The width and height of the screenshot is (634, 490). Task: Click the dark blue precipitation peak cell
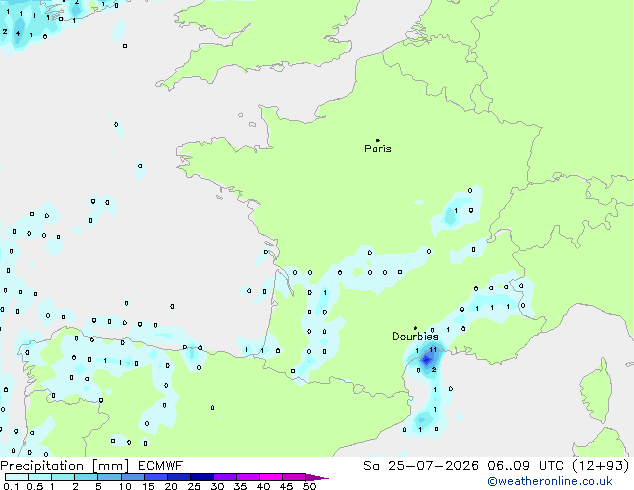(427, 359)
